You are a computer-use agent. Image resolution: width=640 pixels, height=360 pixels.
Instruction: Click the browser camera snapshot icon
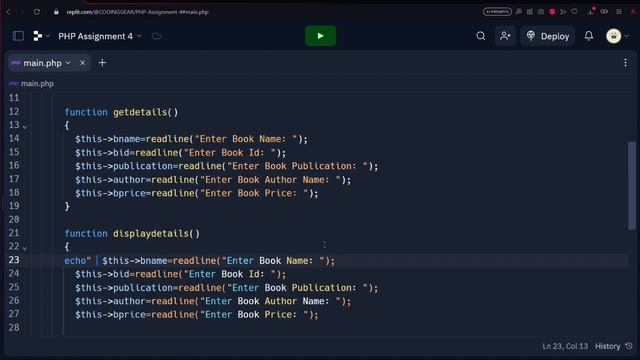[x=540, y=12]
